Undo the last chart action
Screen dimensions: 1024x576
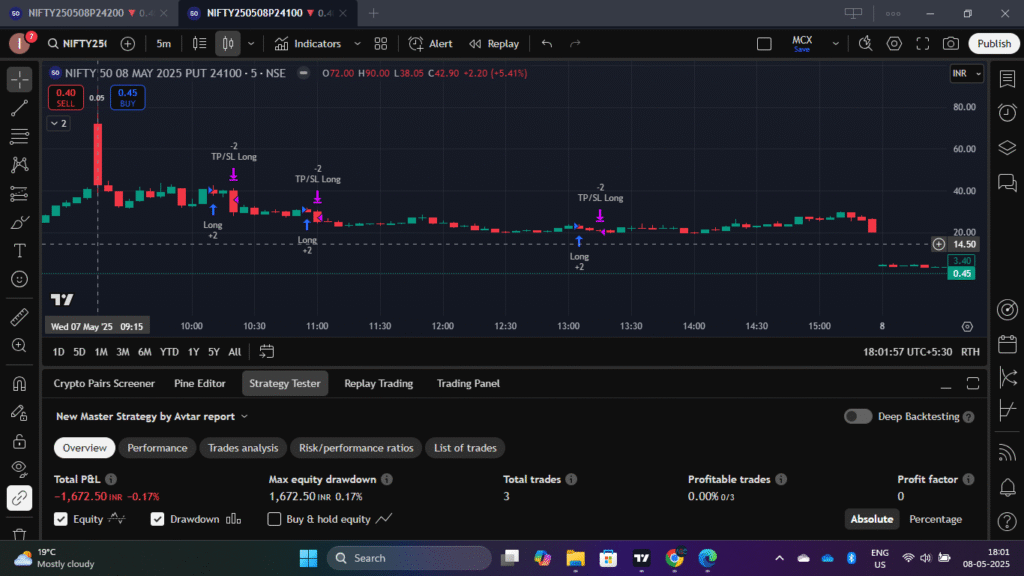tap(547, 44)
